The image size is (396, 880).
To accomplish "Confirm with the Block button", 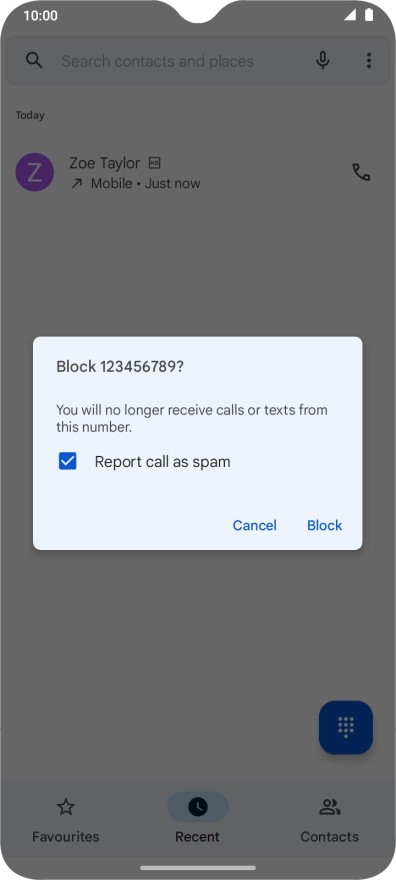I will coord(324,525).
